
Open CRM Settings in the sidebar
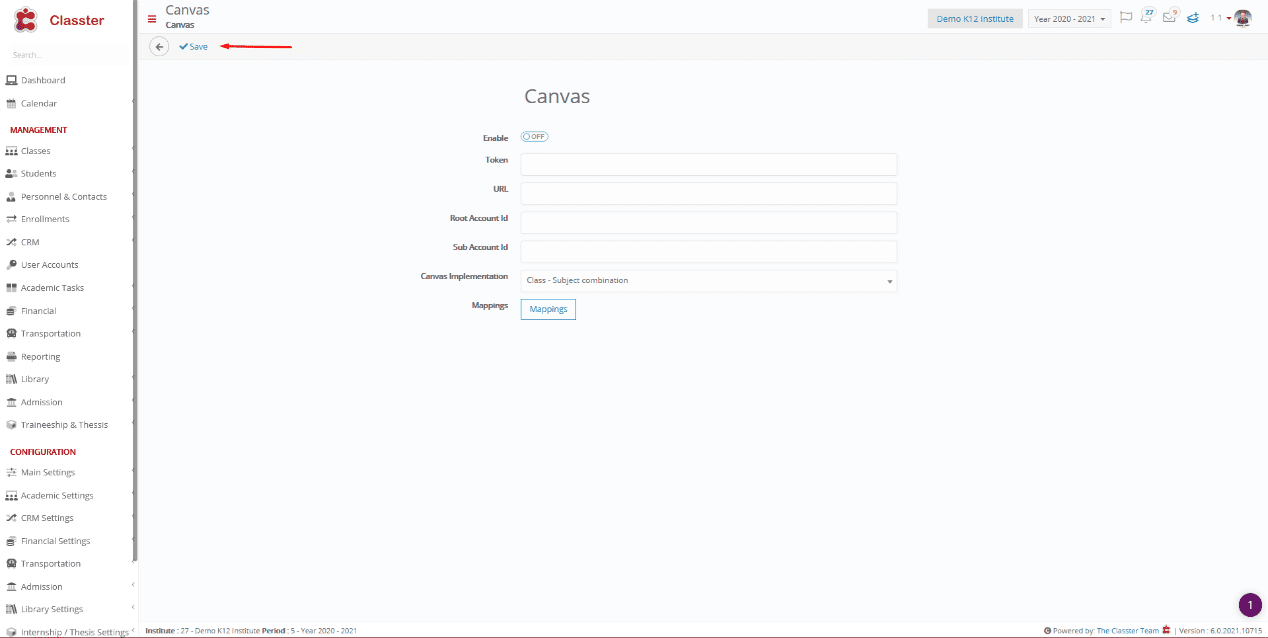click(47, 518)
